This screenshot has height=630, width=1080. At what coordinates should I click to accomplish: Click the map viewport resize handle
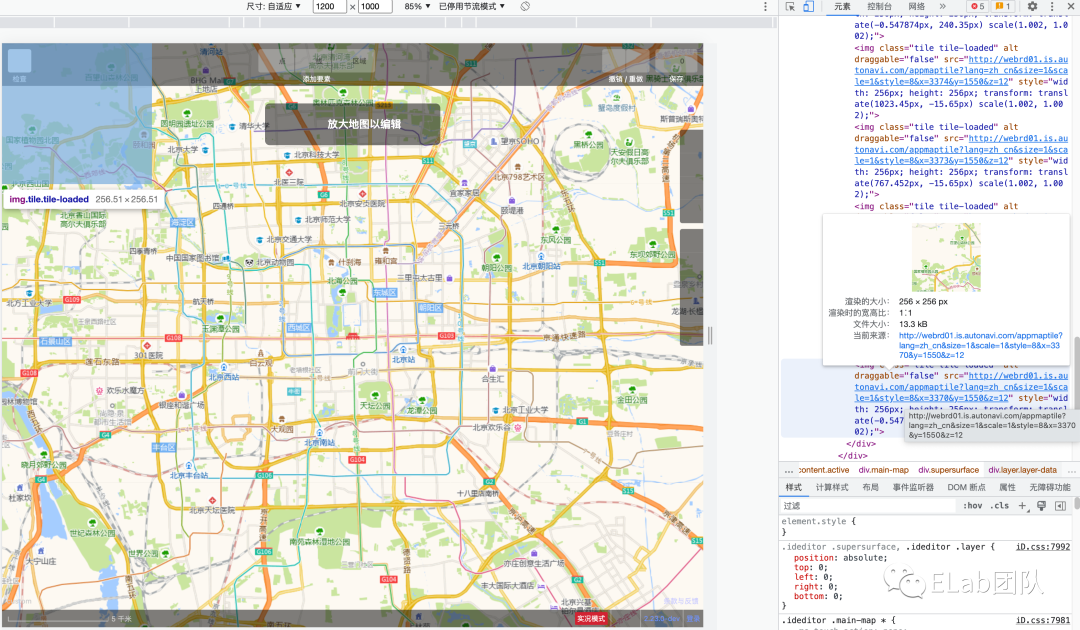[709, 335]
